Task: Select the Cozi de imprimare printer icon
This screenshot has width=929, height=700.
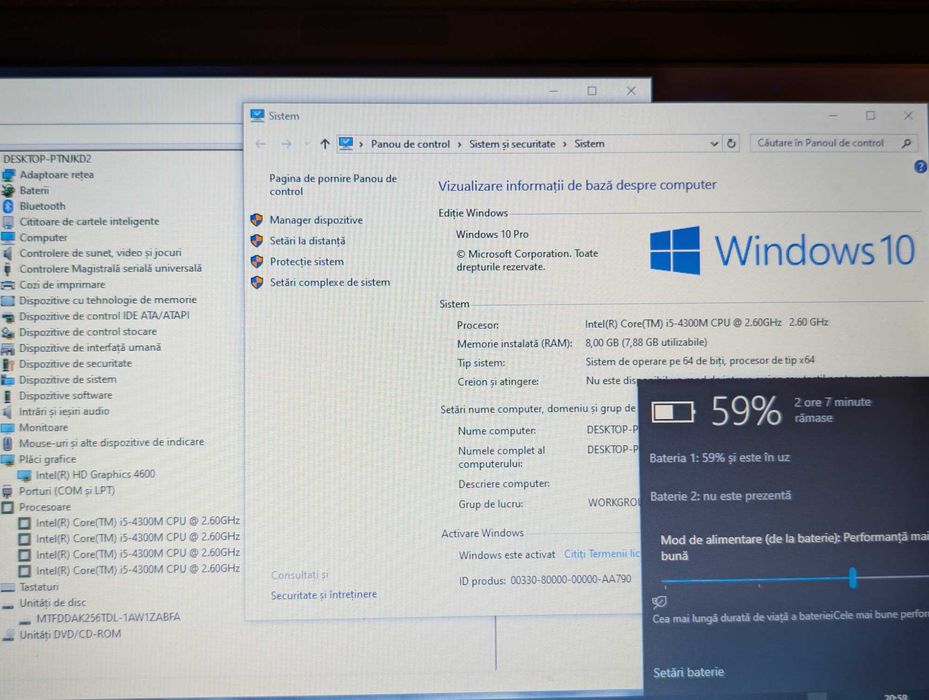Action: pos(8,285)
